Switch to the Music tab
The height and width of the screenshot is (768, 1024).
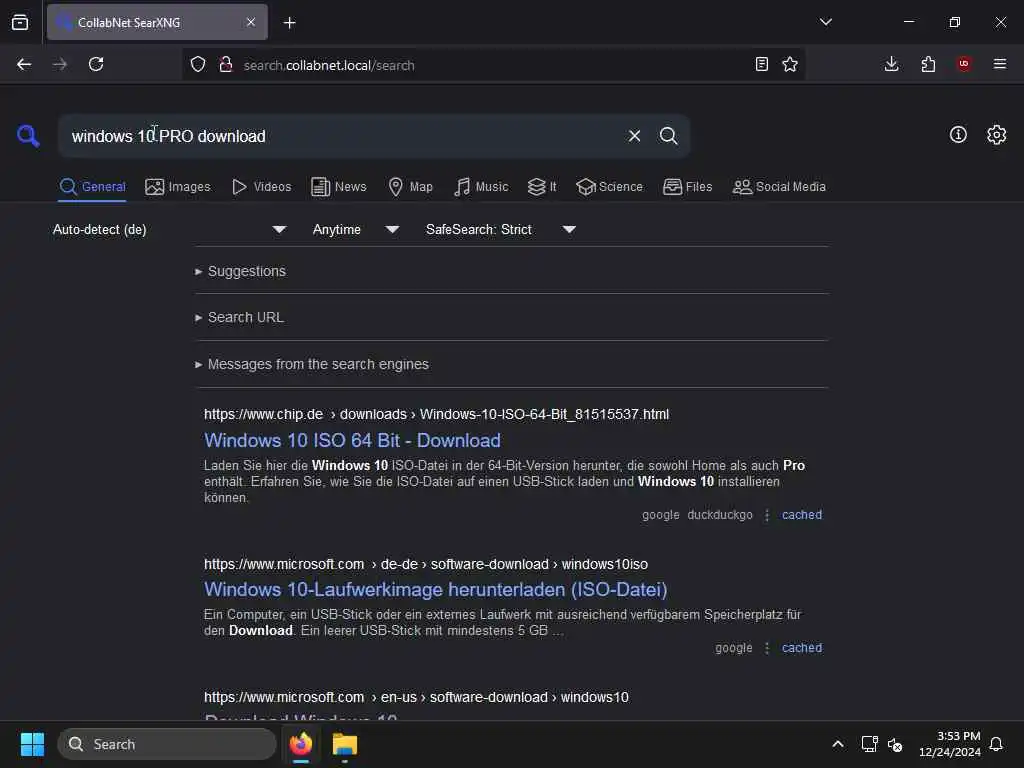[x=481, y=187]
